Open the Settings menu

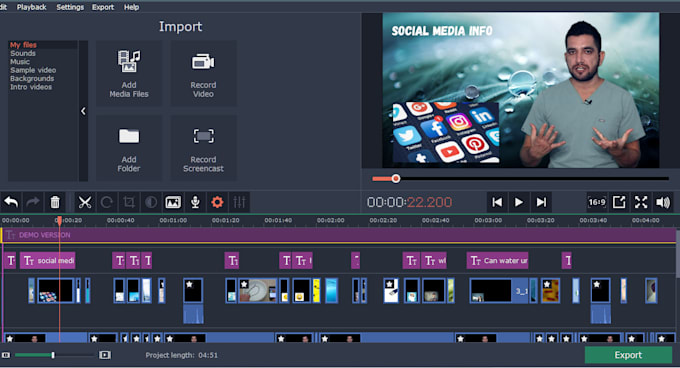tap(70, 7)
